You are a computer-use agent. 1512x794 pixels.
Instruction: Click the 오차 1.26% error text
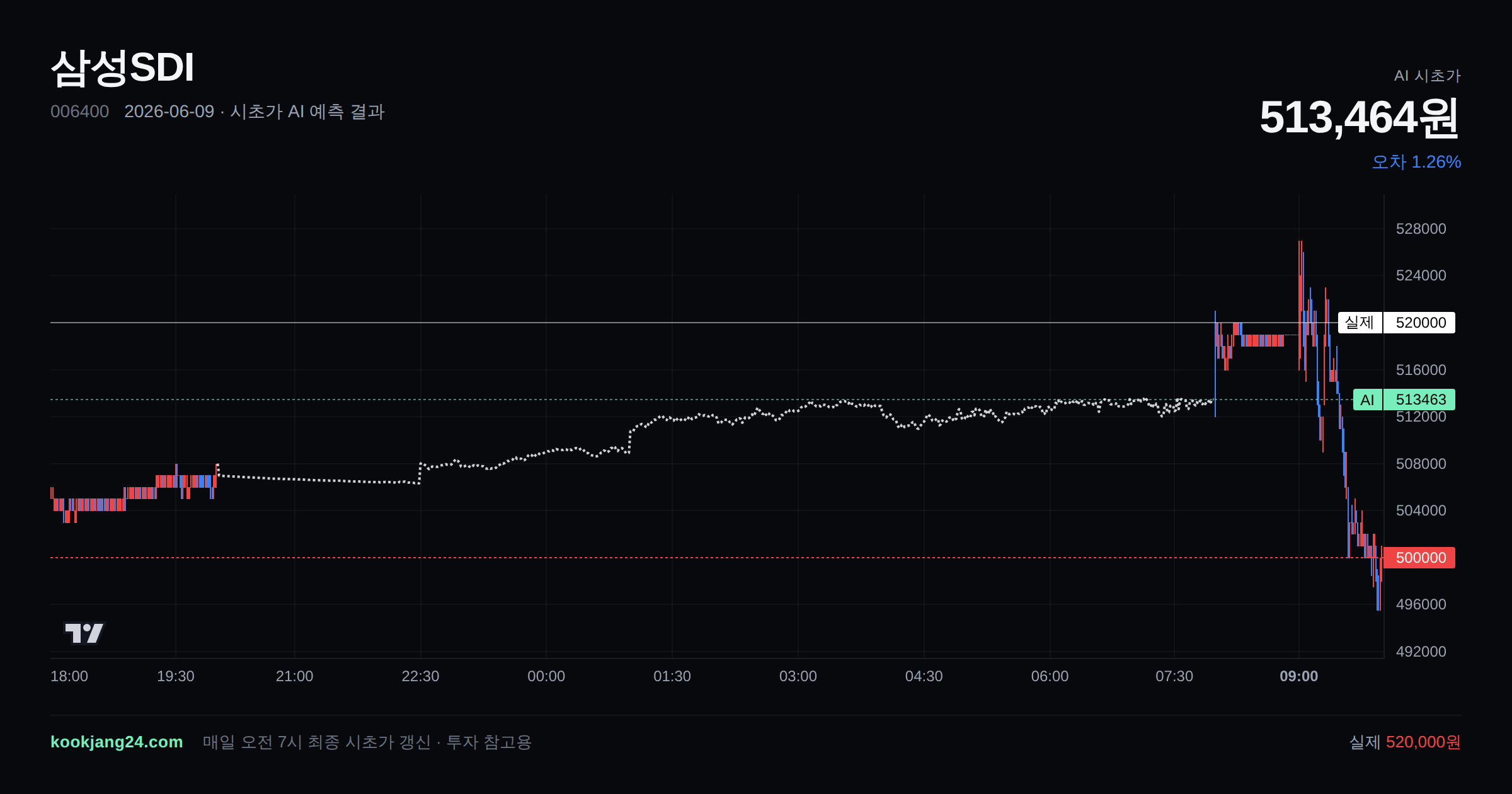pos(1416,162)
